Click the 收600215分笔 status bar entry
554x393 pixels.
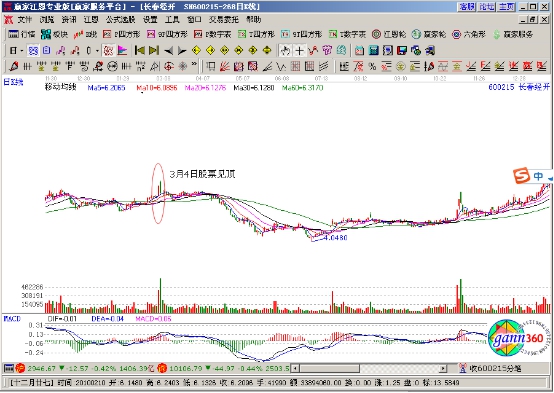coord(490,369)
